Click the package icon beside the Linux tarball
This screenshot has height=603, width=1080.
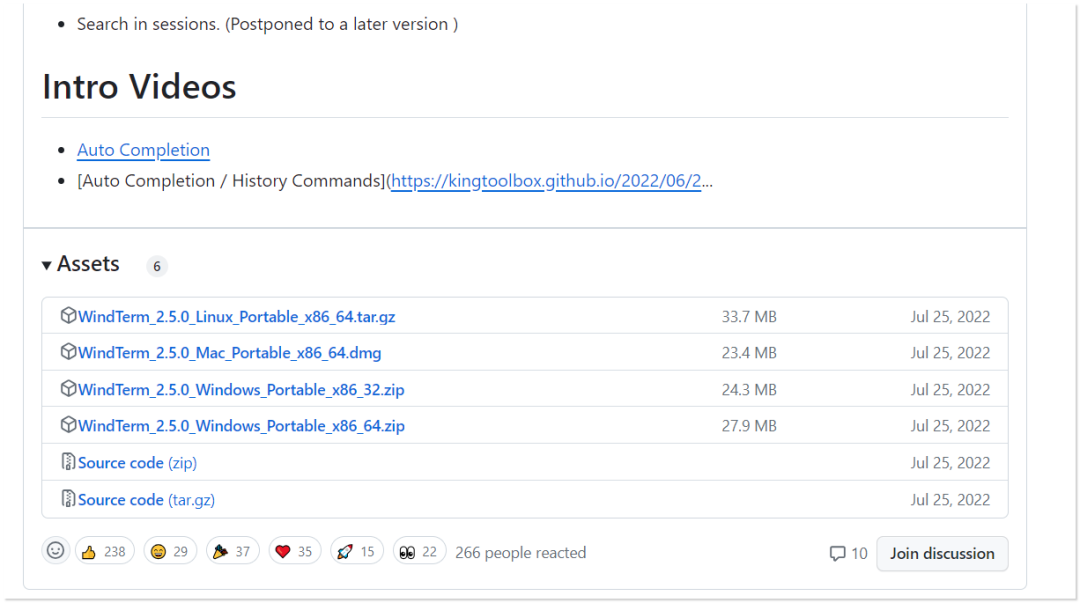[x=68, y=315]
